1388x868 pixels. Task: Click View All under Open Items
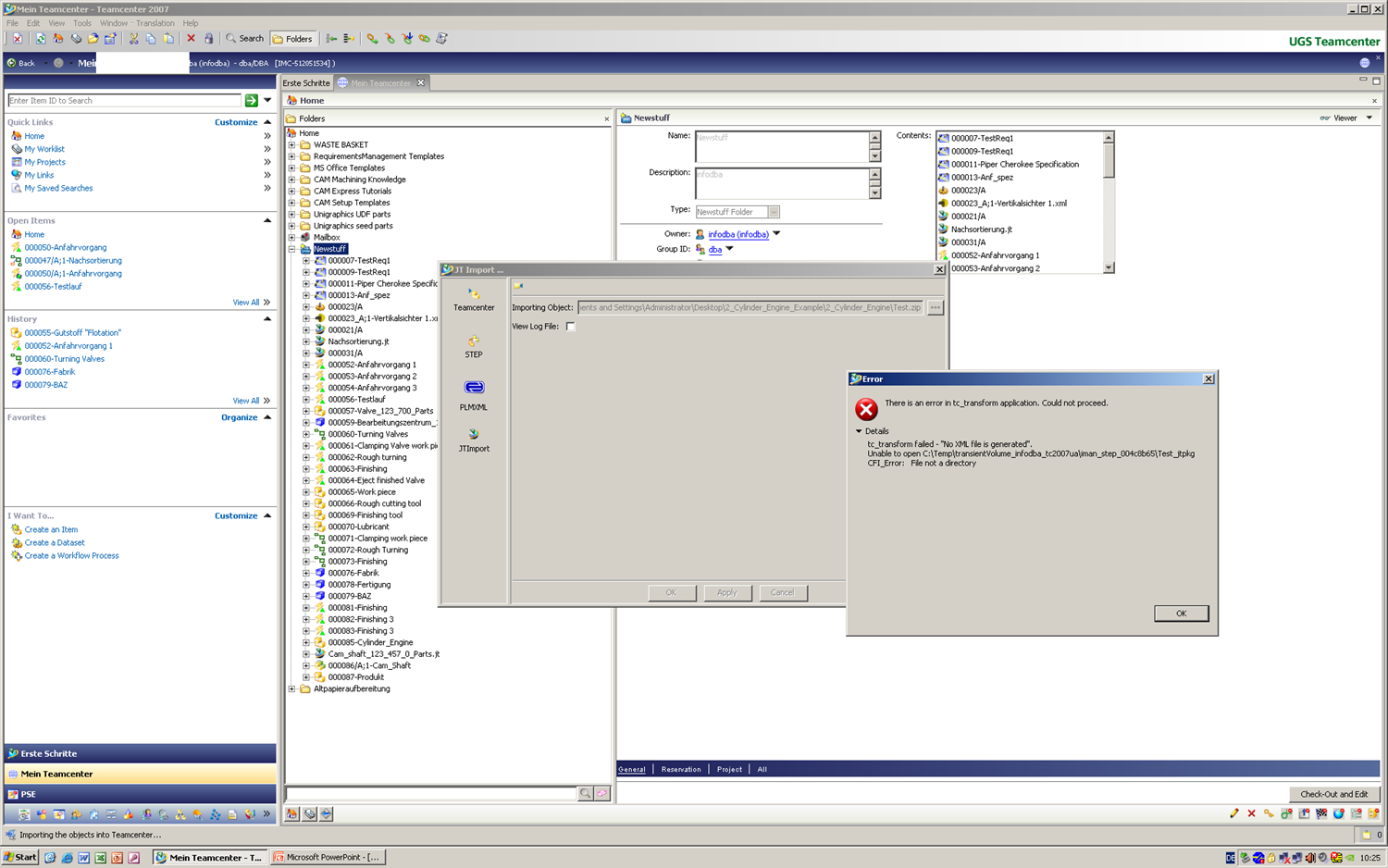point(246,303)
